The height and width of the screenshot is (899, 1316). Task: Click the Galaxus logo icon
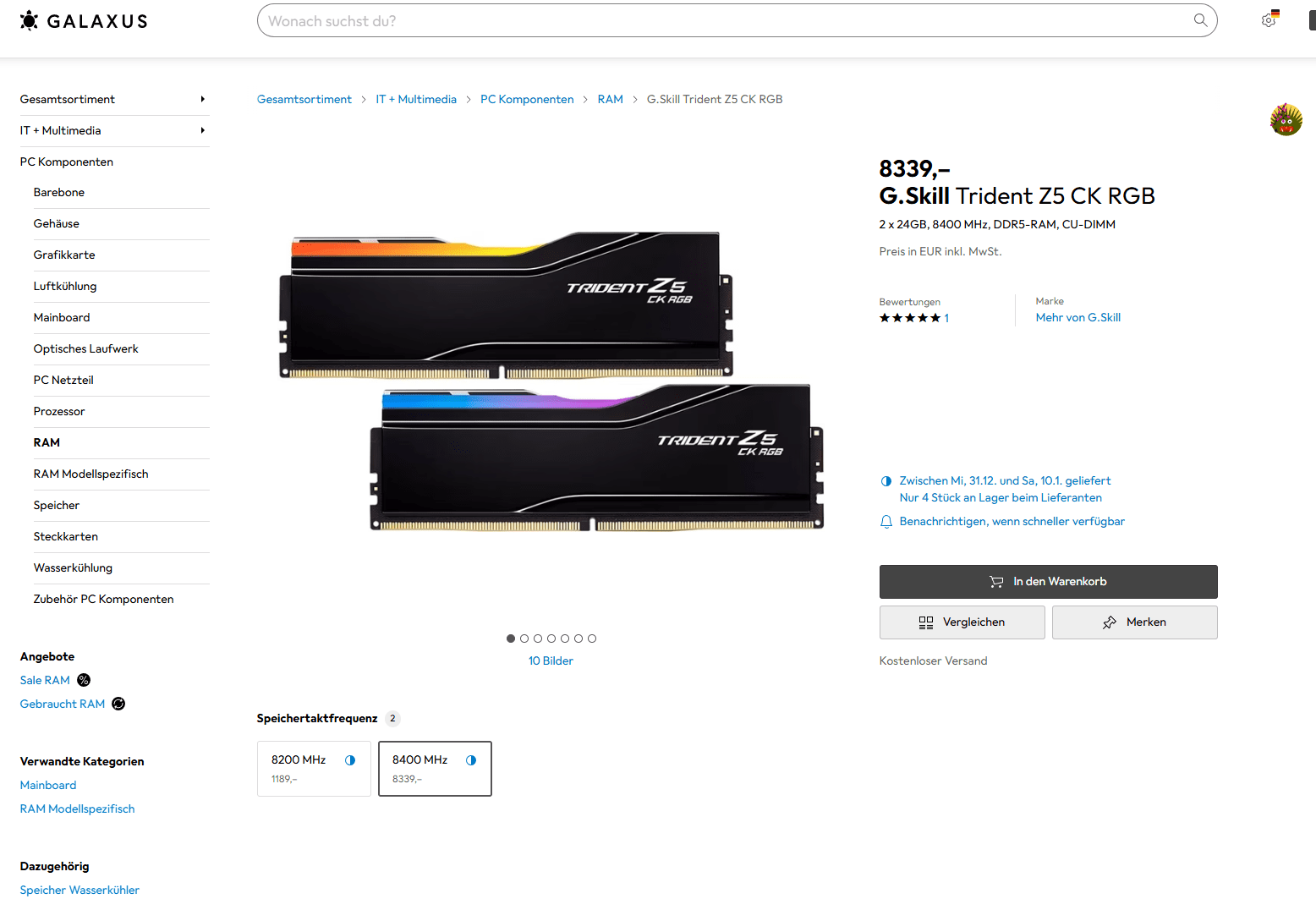click(x=29, y=20)
